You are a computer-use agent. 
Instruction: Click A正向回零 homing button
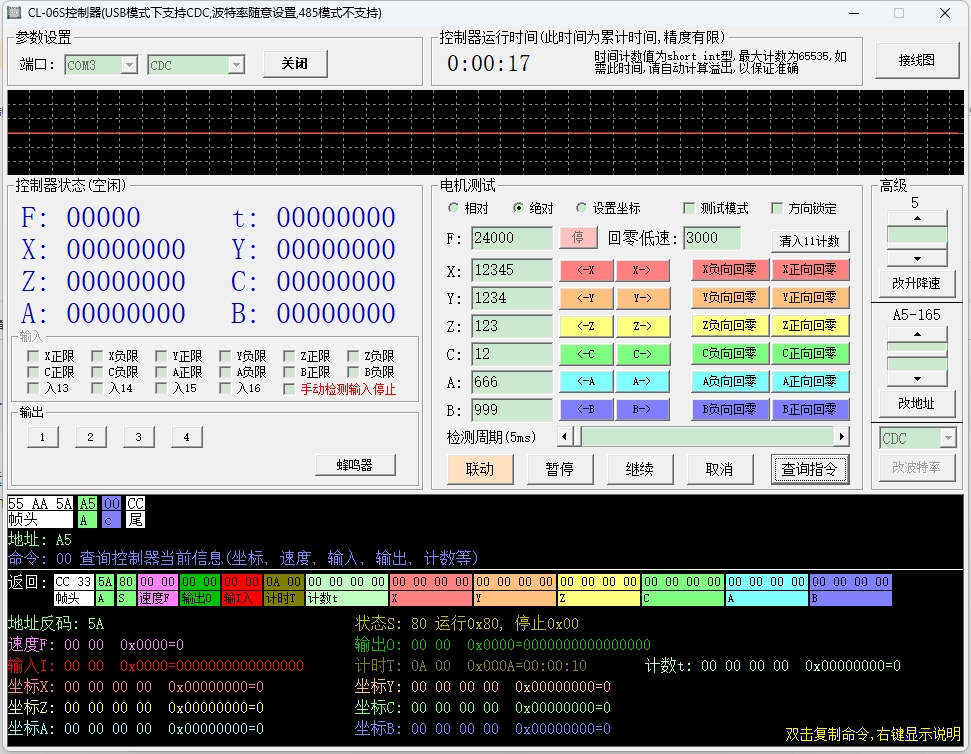pos(809,382)
